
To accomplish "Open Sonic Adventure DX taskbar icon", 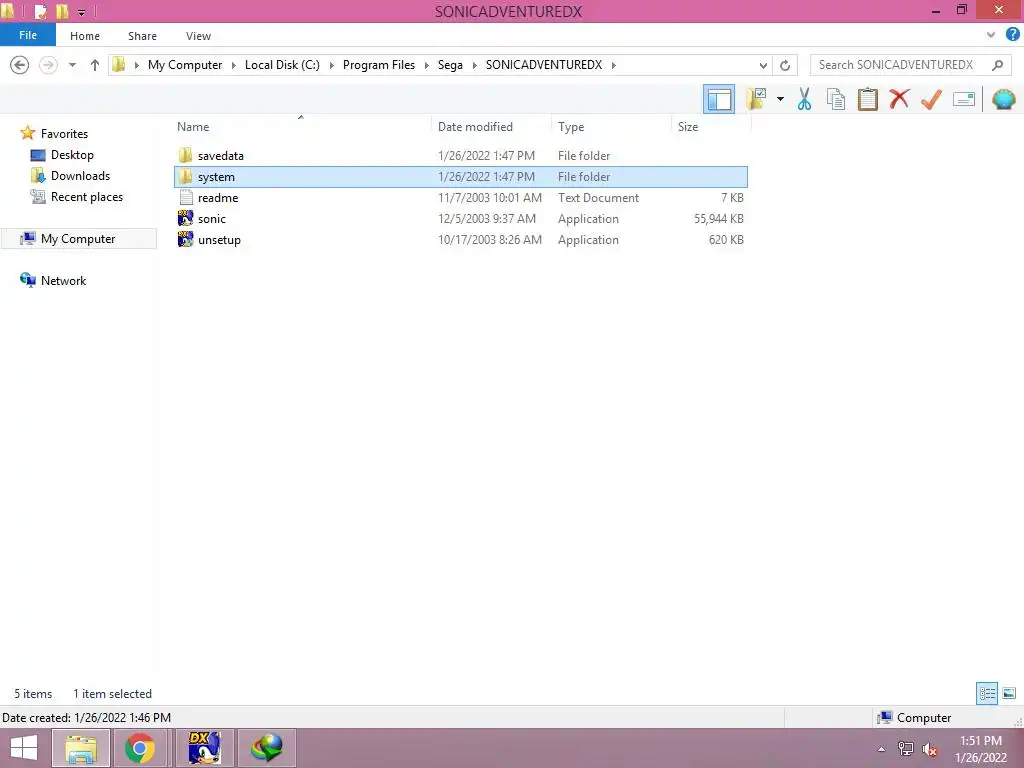I will click(x=204, y=748).
